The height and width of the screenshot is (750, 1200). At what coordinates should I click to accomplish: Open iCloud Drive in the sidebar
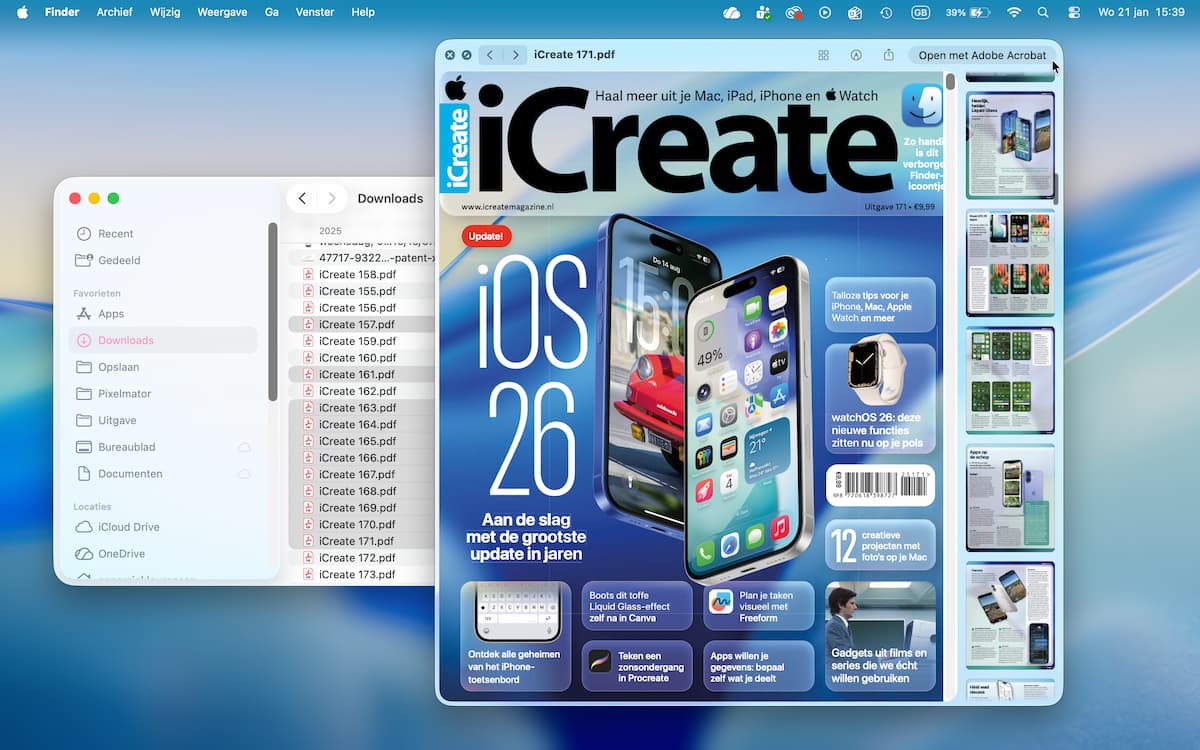coord(128,527)
